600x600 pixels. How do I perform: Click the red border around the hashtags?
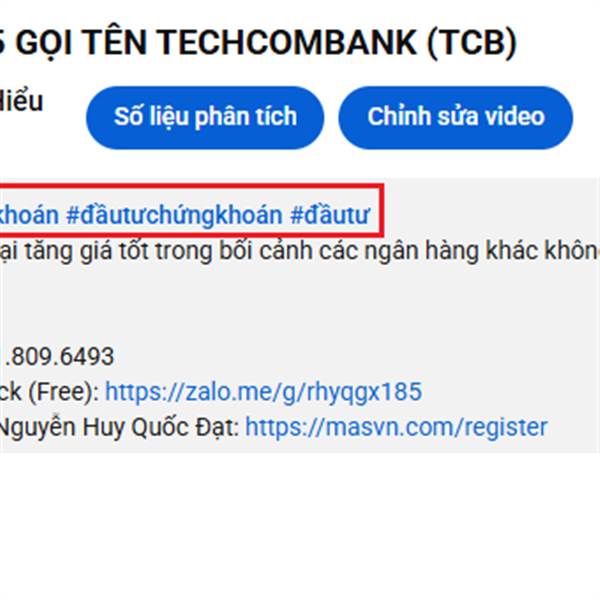382,210
